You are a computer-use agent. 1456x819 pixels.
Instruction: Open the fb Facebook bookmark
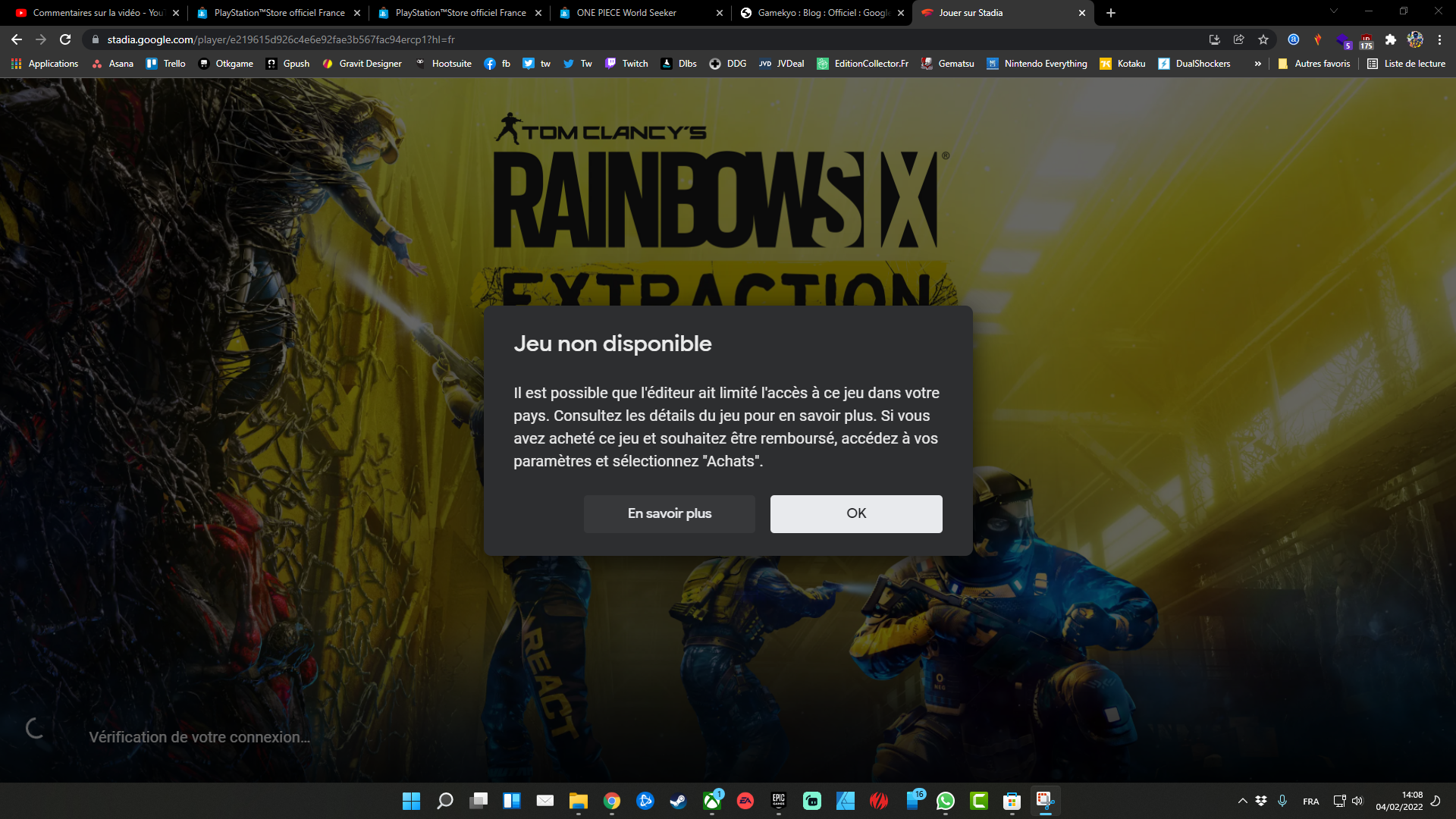click(497, 64)
